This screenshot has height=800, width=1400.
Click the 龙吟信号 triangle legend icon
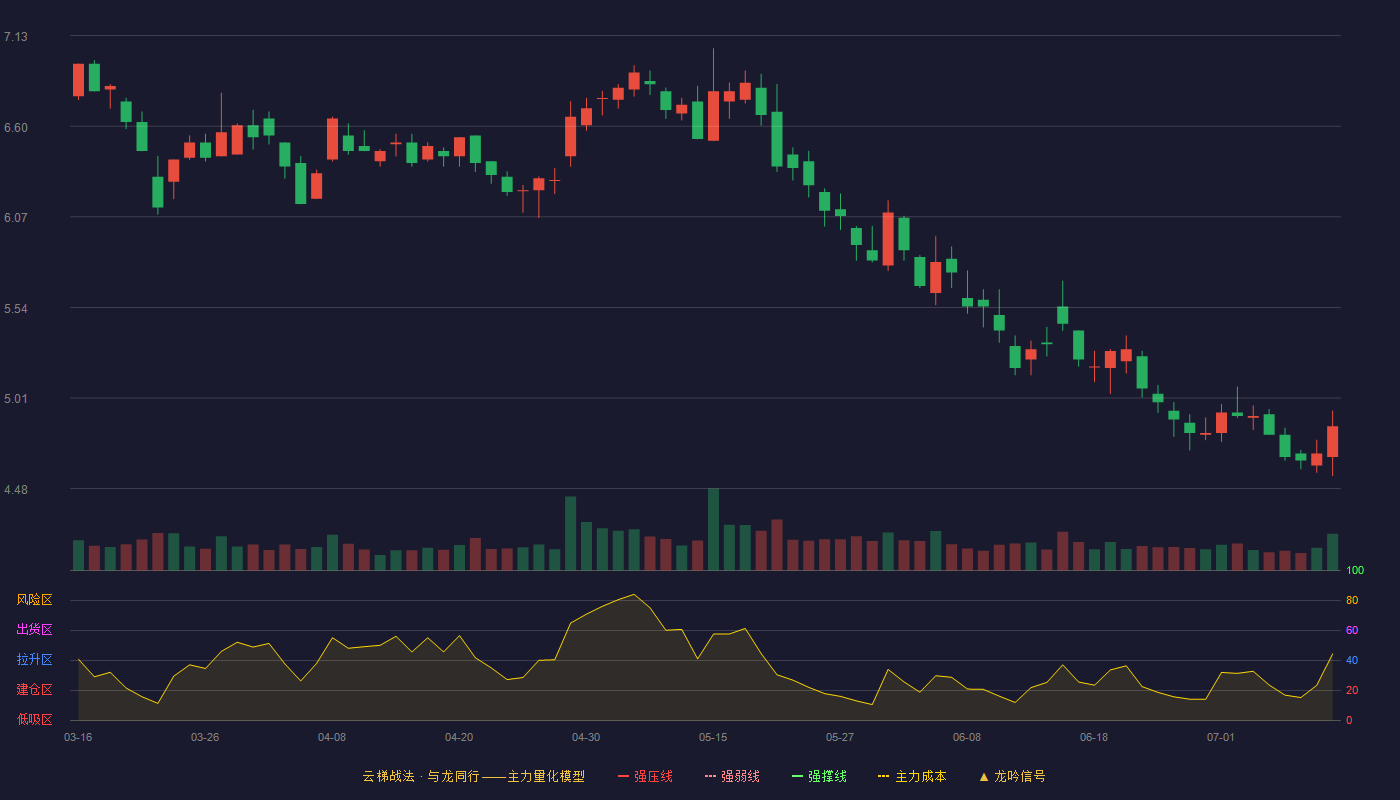[984, 776]
